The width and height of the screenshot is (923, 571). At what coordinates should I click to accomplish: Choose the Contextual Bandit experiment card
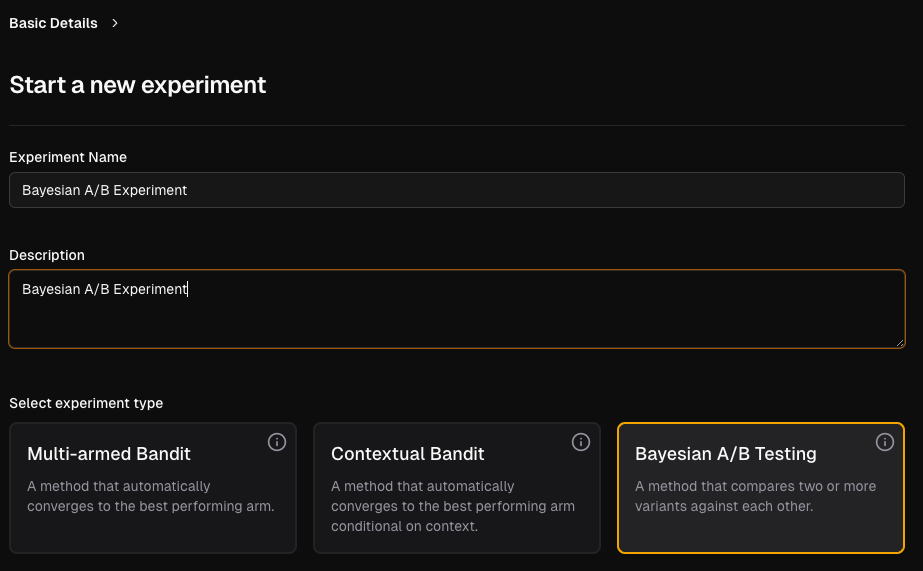(x=457, y=488)
